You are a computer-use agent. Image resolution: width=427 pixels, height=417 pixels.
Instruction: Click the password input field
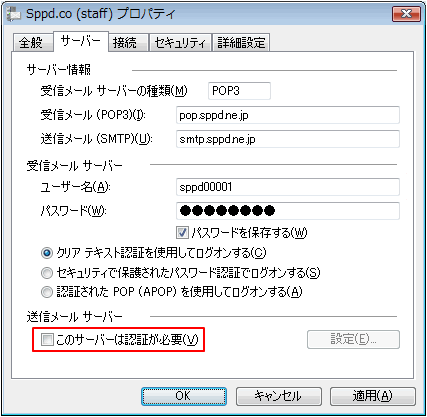click(x=288, y=211)
